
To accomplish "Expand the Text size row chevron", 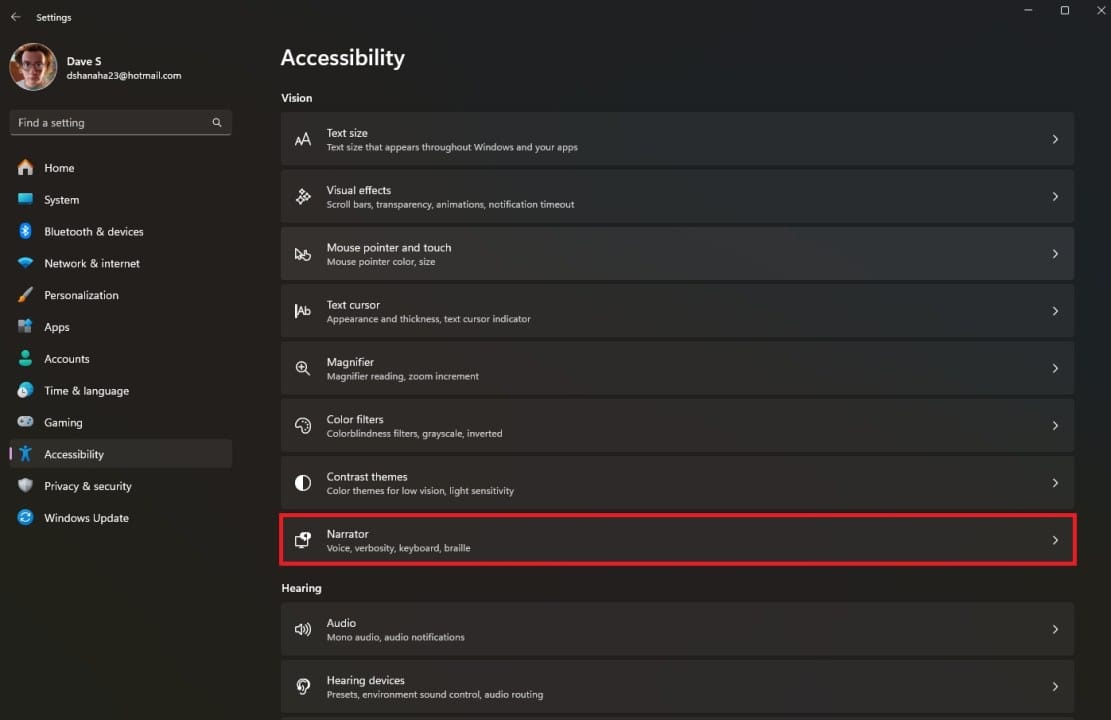I will point(1055,139).
